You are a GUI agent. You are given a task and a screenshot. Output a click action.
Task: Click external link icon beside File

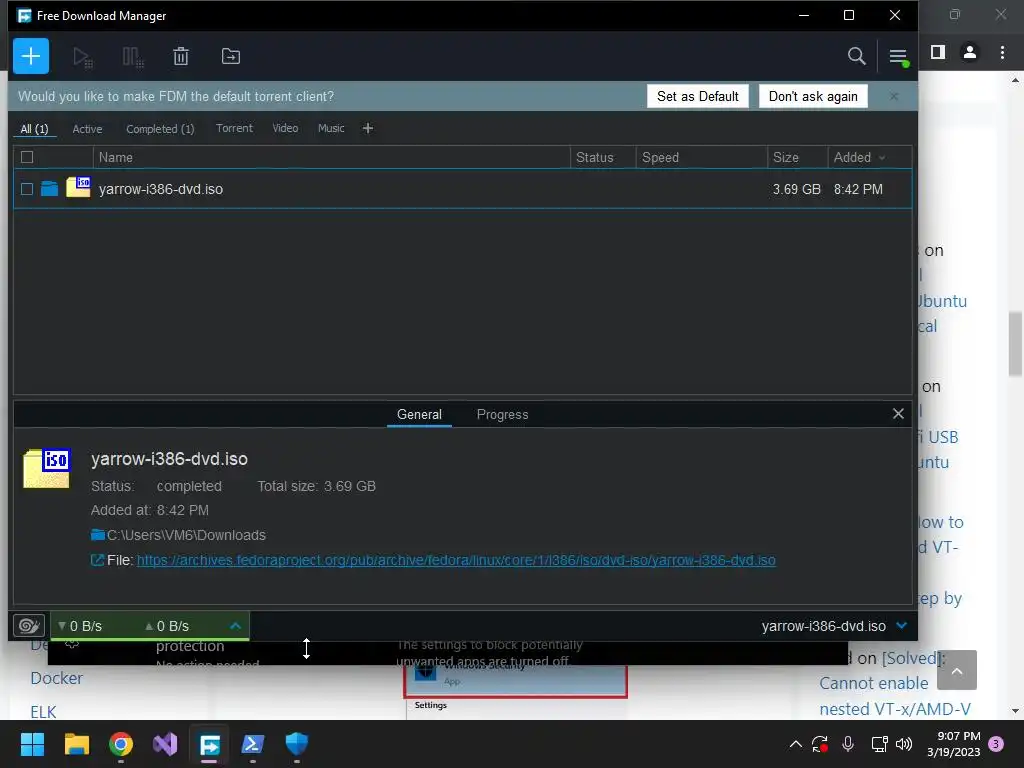(97, 560)
